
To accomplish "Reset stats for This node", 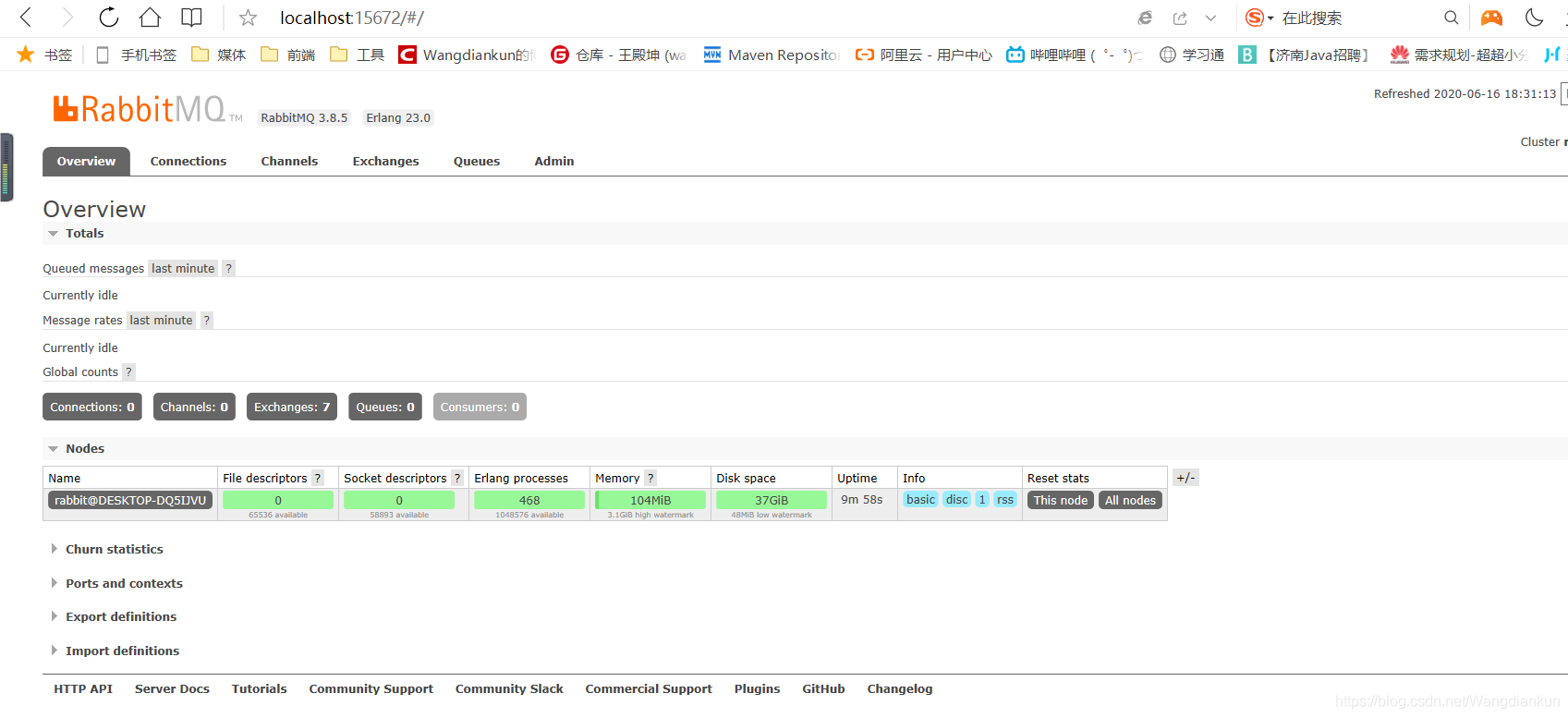I will pyautogui.click(x=1061, y=500).
